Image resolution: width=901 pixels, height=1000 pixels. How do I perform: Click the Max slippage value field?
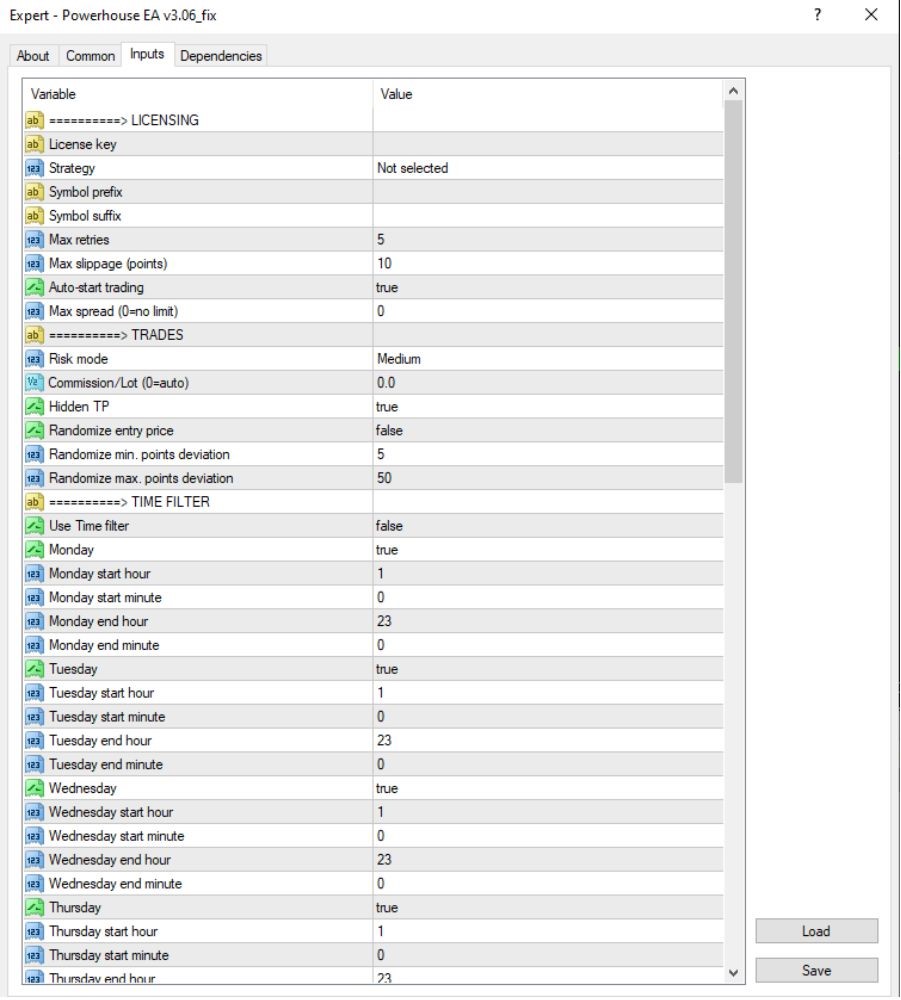[548, 263]
